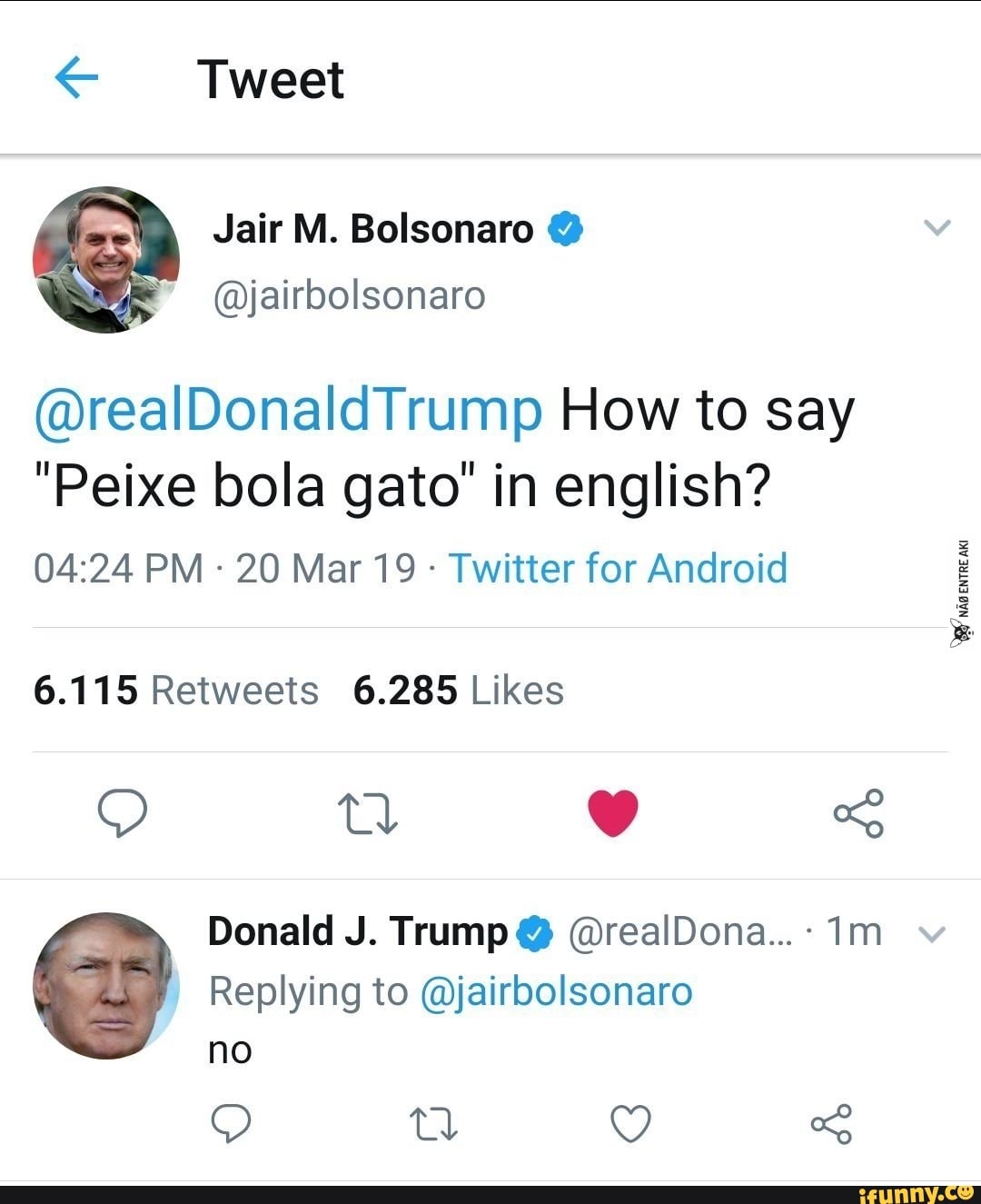
Task: Open the @jairbolsonaro link in Trump's reply
Action: [558, 991]
